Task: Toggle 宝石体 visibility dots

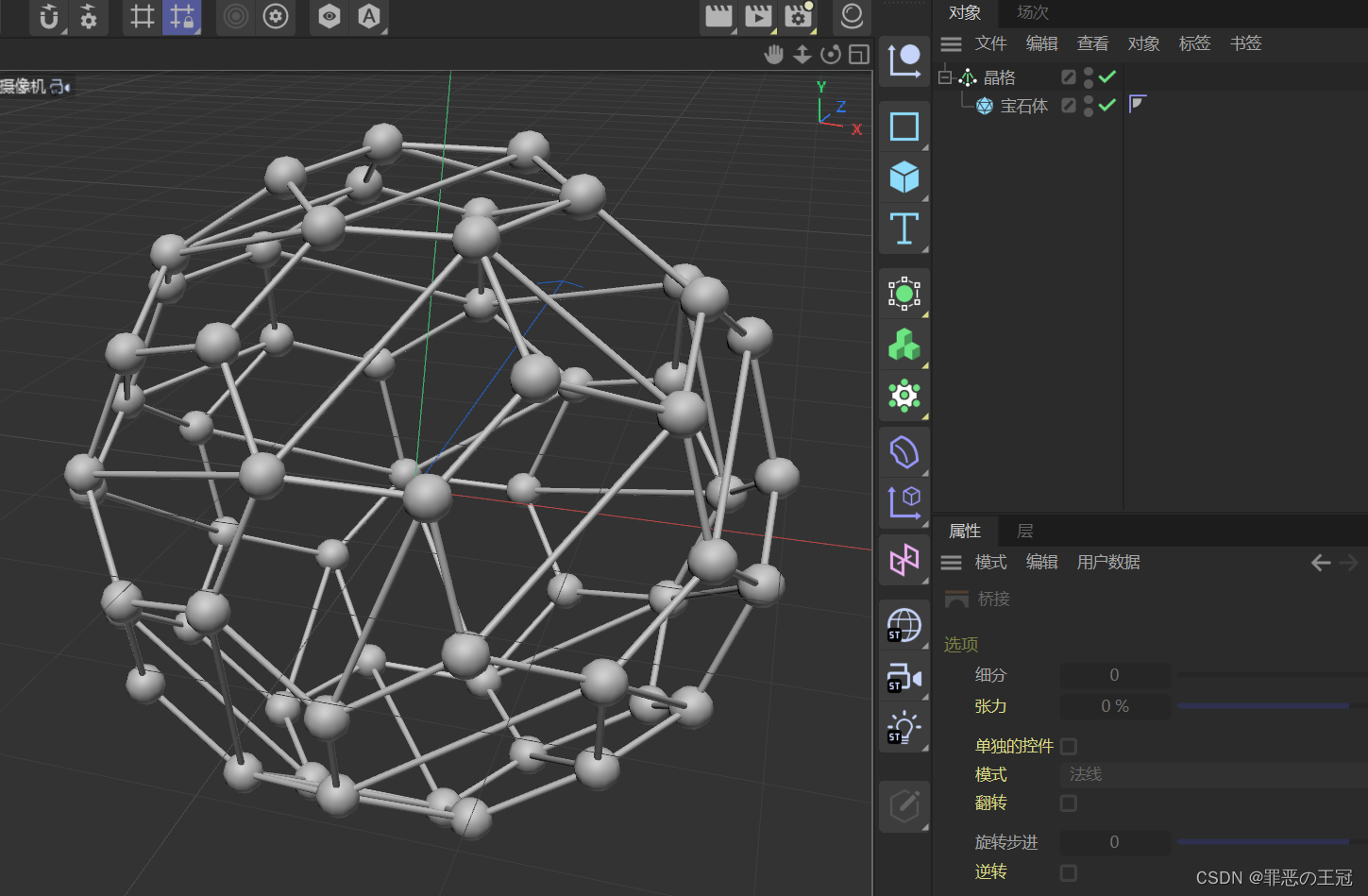Action: point(1089,106)
